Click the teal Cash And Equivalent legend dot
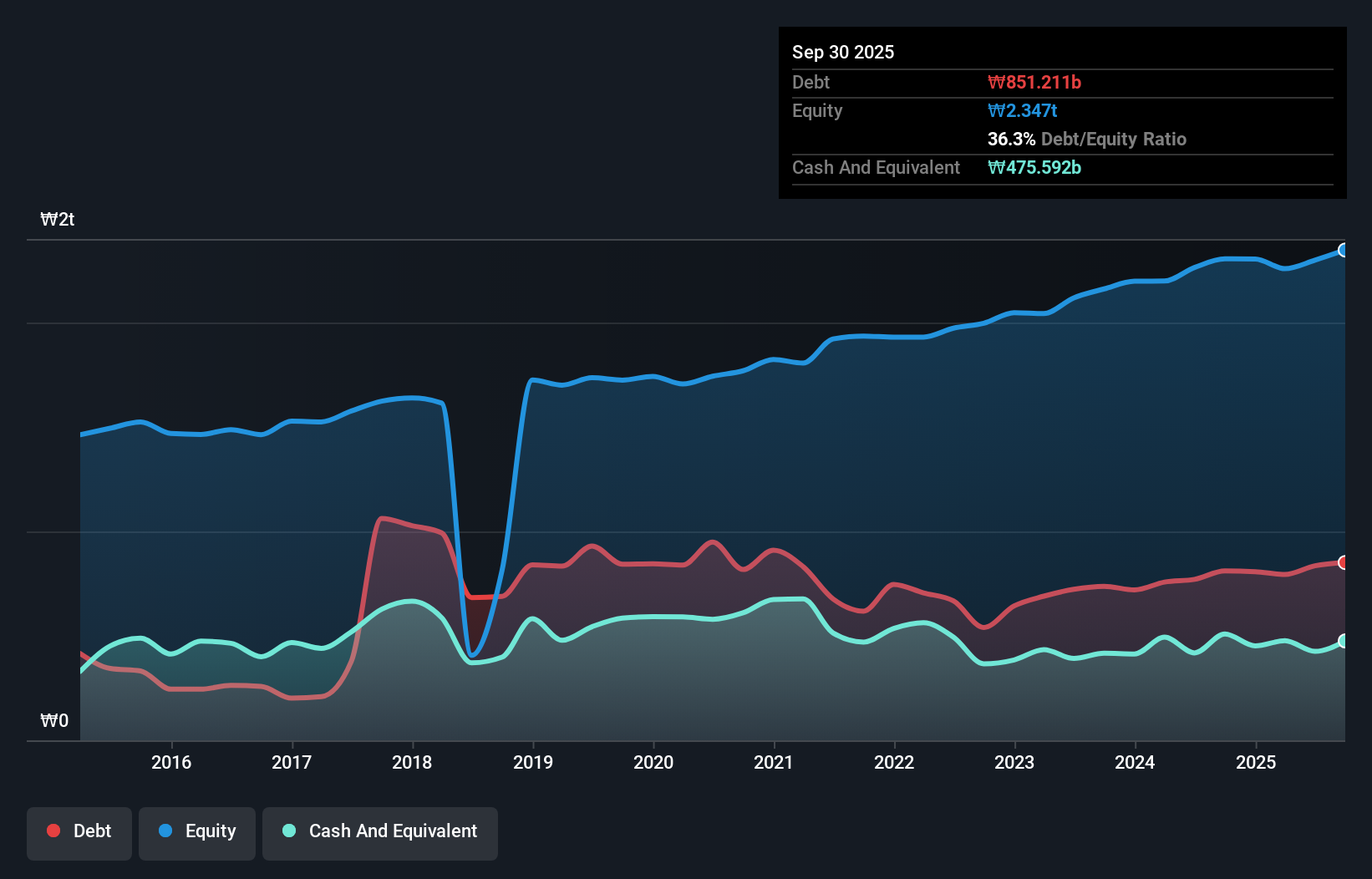The height and width of the screenshot is (879, 1372). click(289, 831)
